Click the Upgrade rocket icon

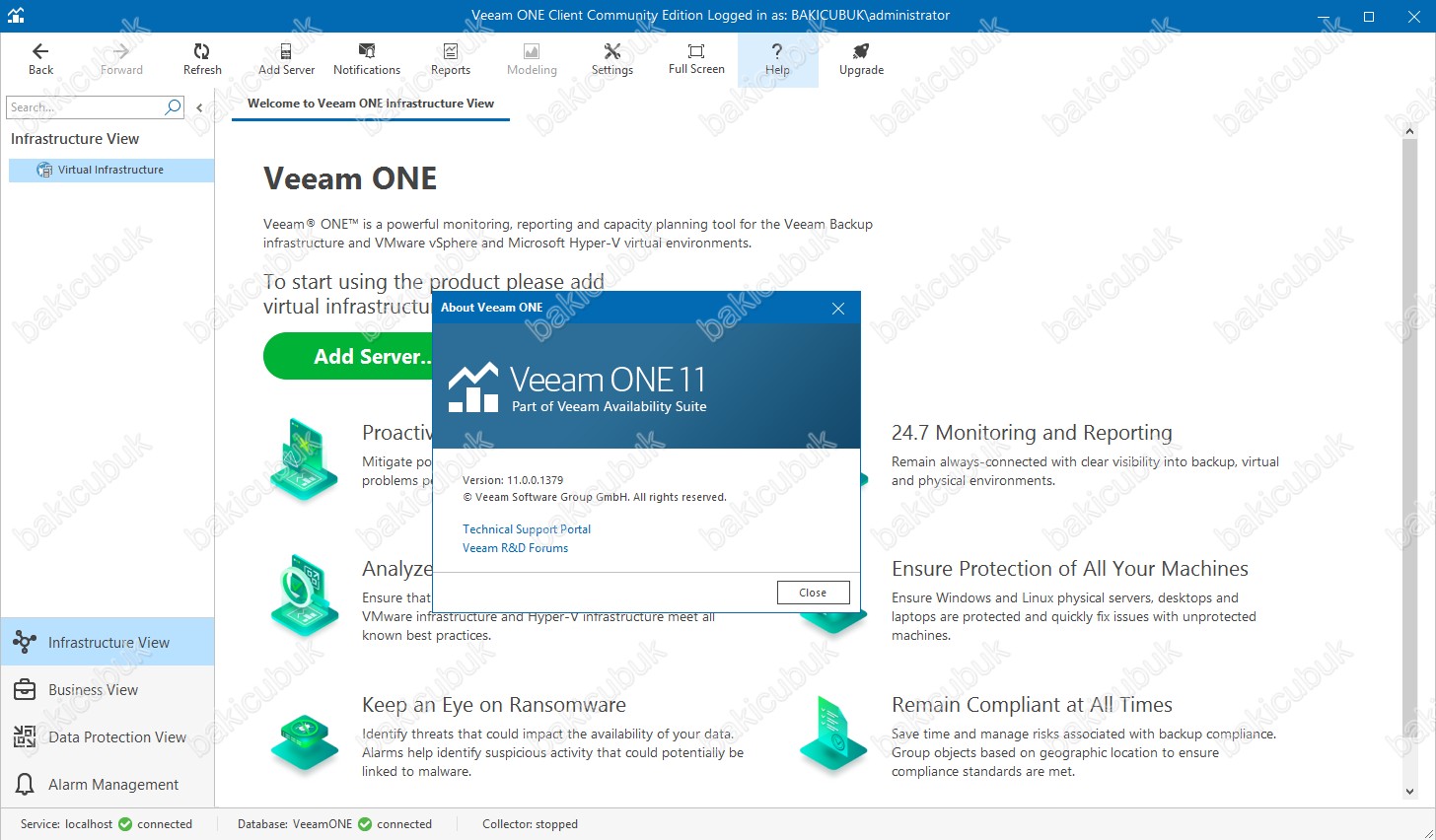pyautogui.click(x=861, y=51)
